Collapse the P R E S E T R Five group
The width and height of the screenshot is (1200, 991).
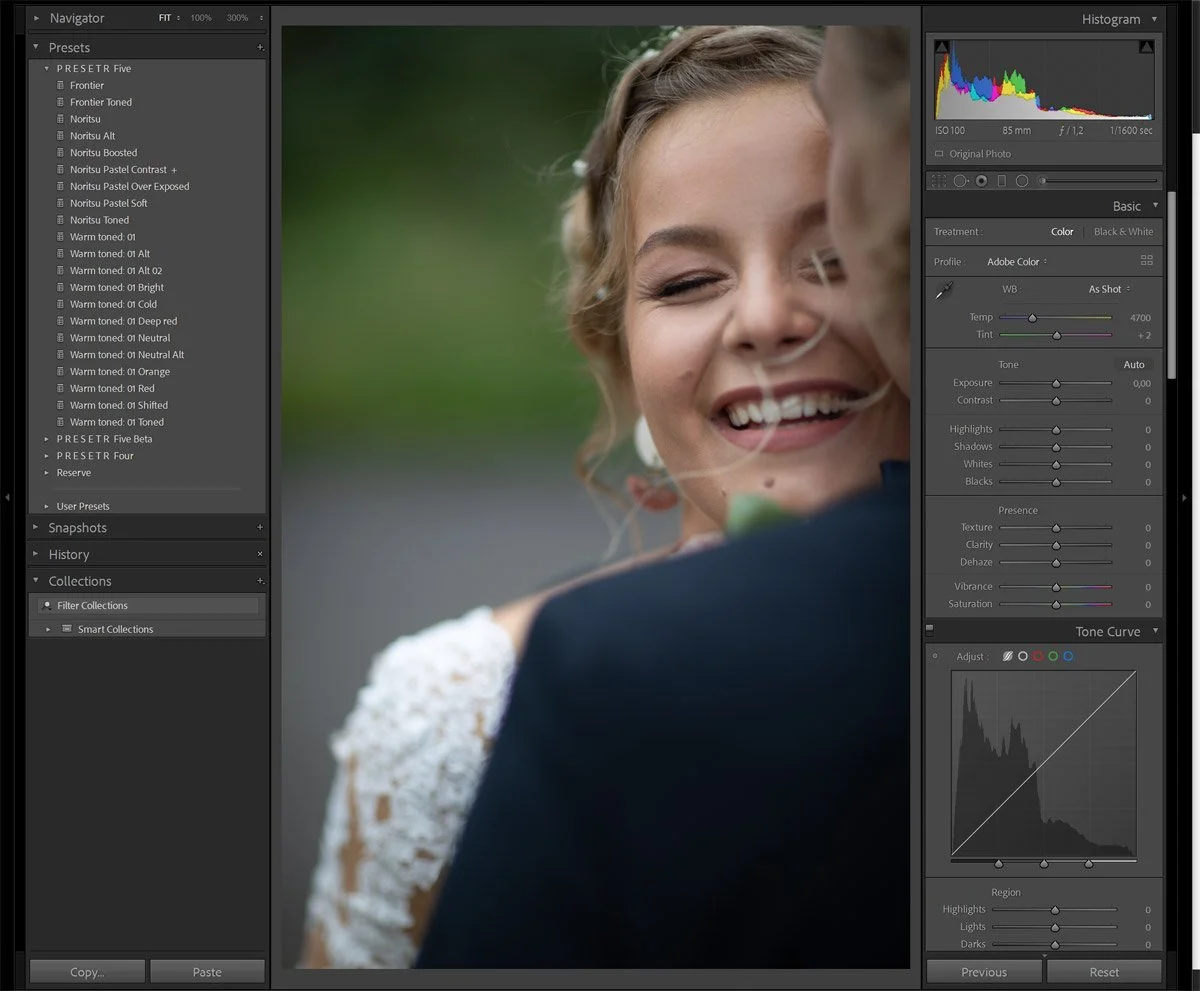pos(47,68)
